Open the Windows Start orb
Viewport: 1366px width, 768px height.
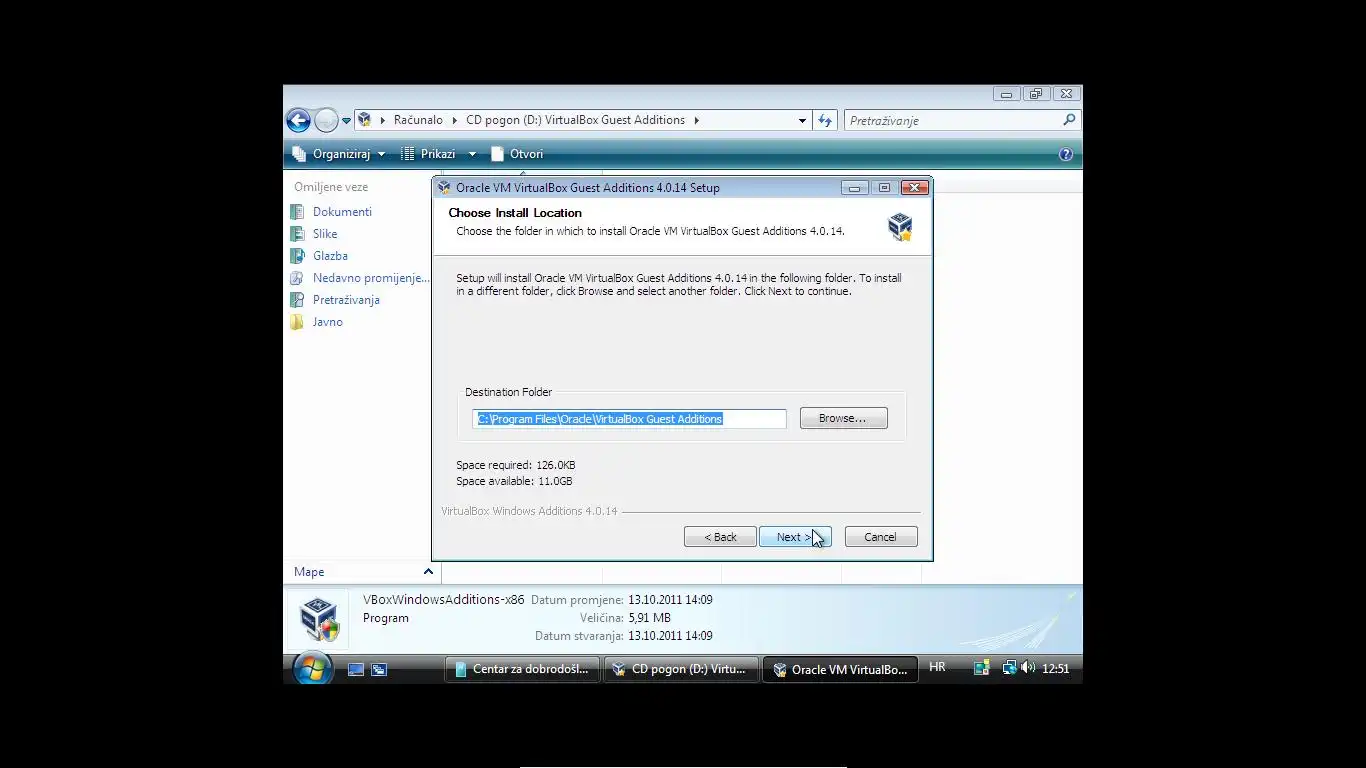[x=311, y=668]
